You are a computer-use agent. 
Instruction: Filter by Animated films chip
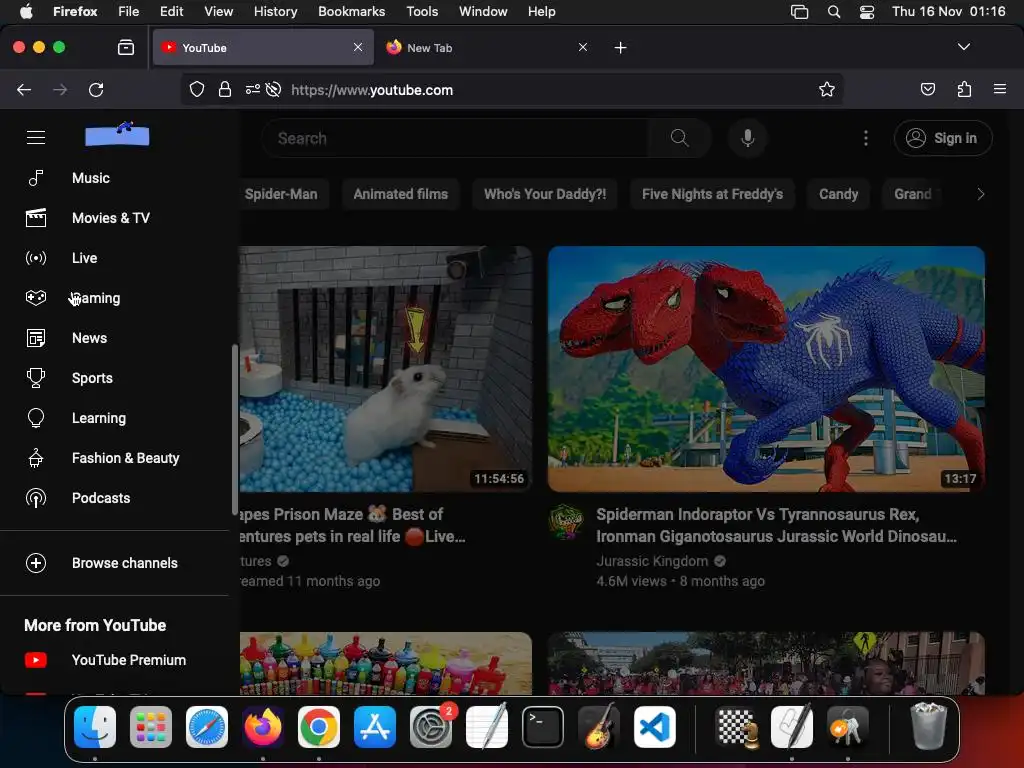pos(400,194)
